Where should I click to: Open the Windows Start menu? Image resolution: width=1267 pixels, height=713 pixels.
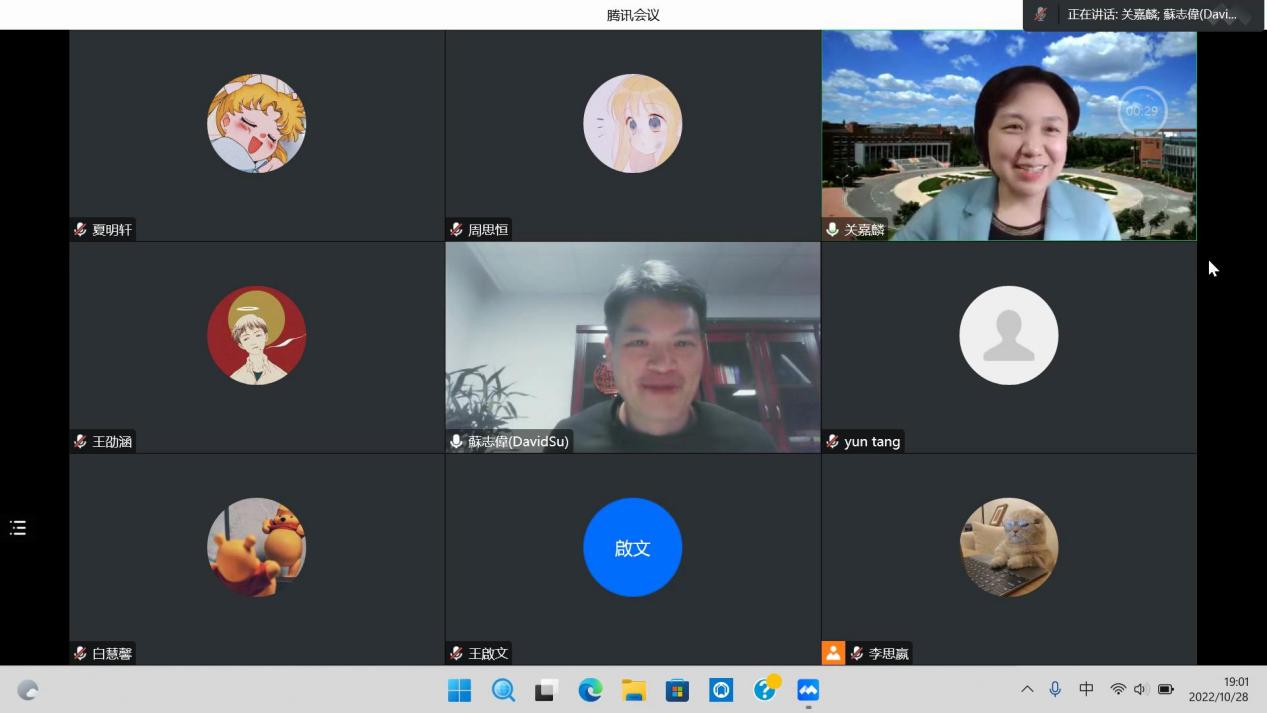click(x=459, y=690)
